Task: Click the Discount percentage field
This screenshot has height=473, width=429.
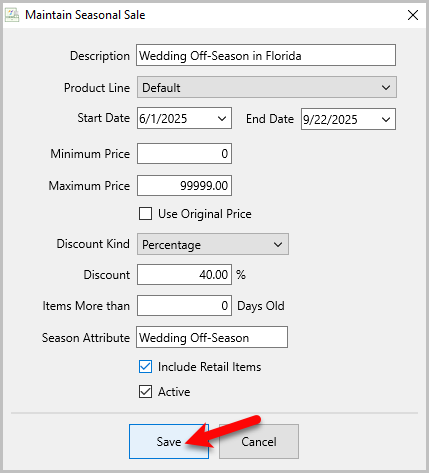Action: (x=184, y=275)
